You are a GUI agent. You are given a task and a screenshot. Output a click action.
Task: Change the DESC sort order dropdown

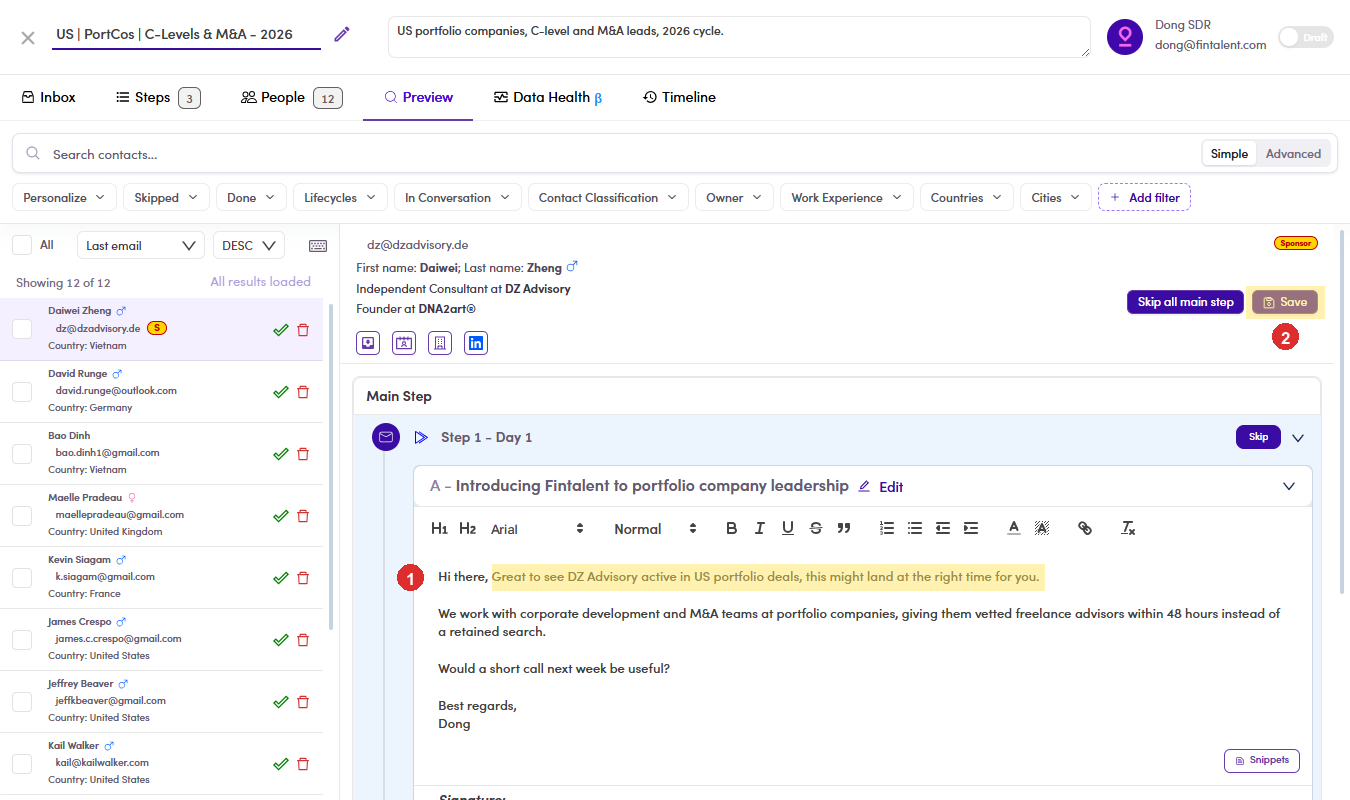pyautogui.click(x=249, y=246)
